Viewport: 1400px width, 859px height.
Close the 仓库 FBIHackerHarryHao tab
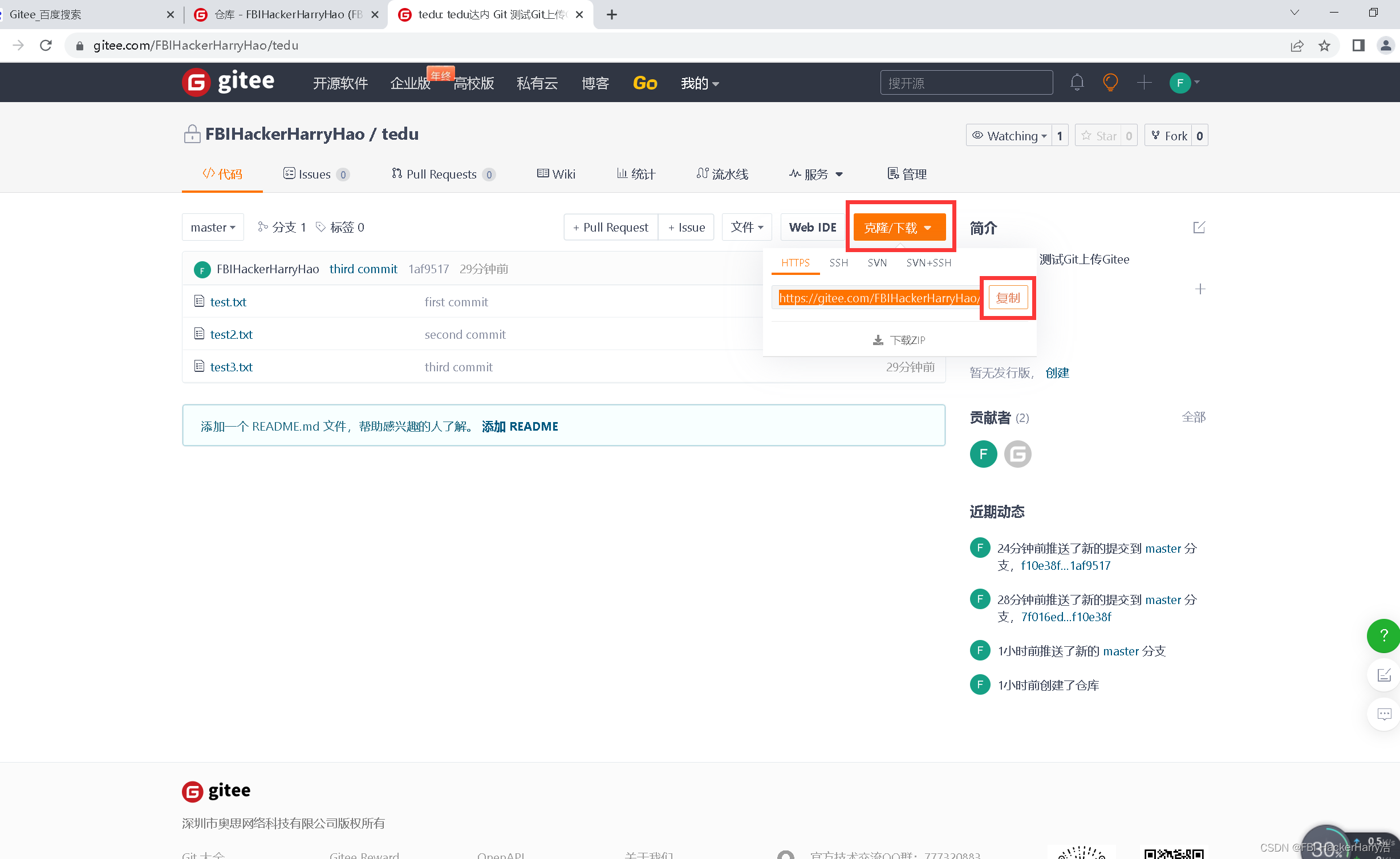pos(375,15)
